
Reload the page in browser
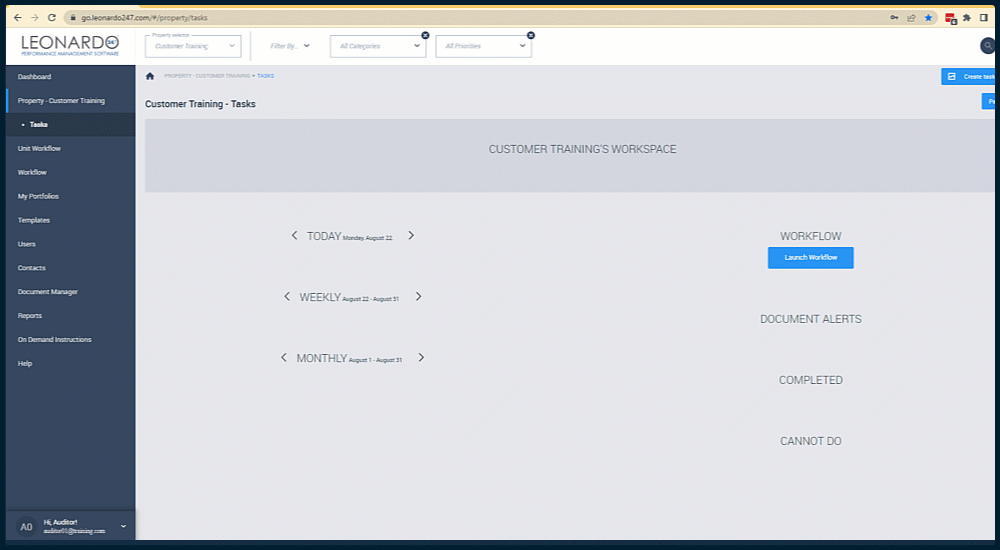52,18
